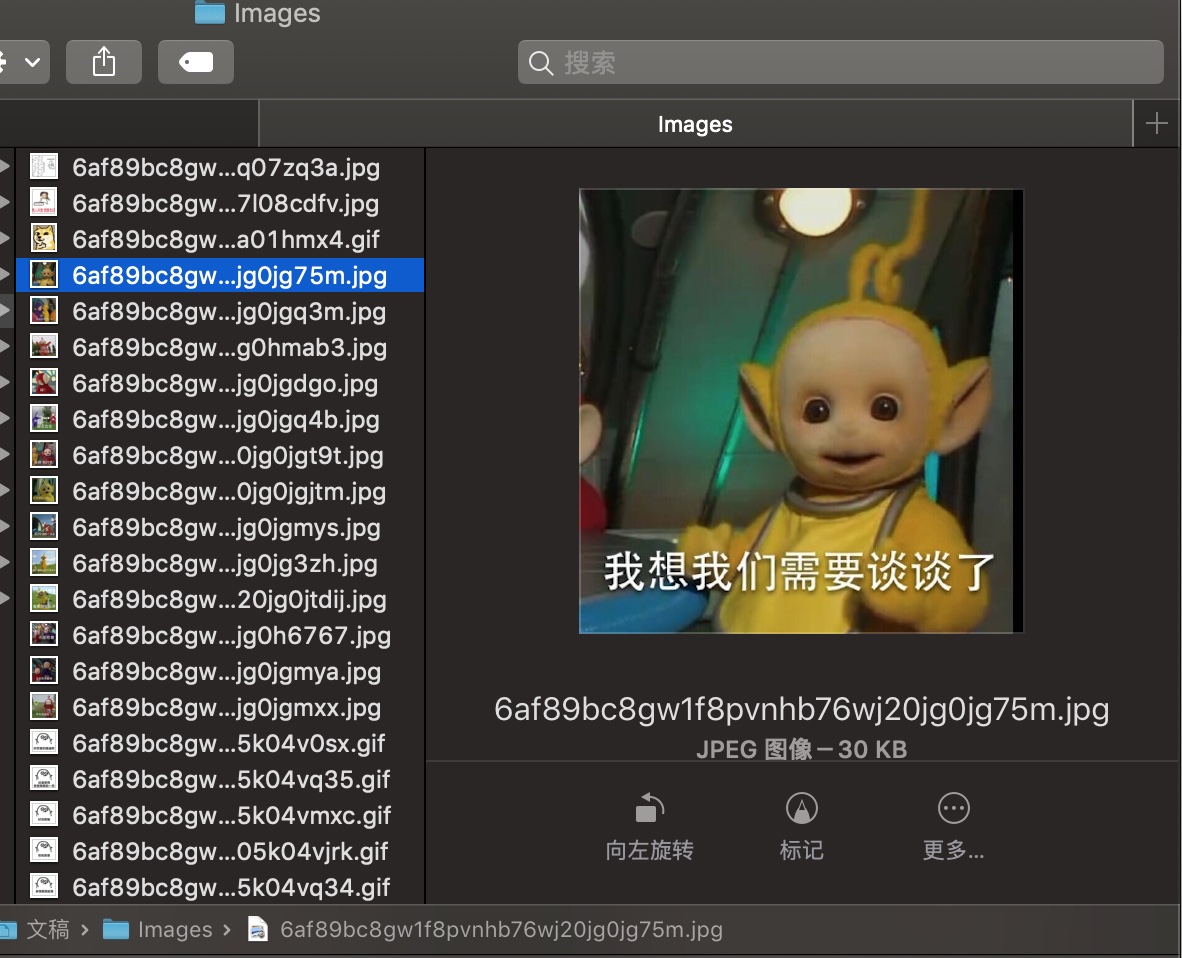
Task: Add a new tab with plus button
Action: coord(1156,124)
